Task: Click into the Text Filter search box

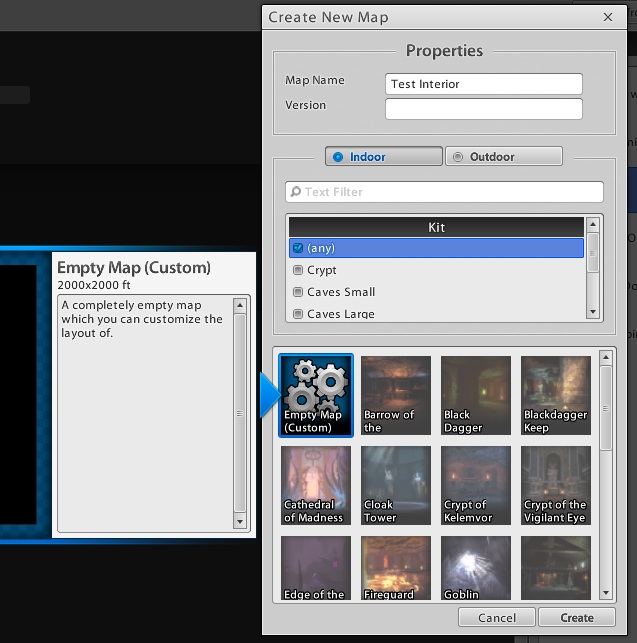Action: click(444, 192)
